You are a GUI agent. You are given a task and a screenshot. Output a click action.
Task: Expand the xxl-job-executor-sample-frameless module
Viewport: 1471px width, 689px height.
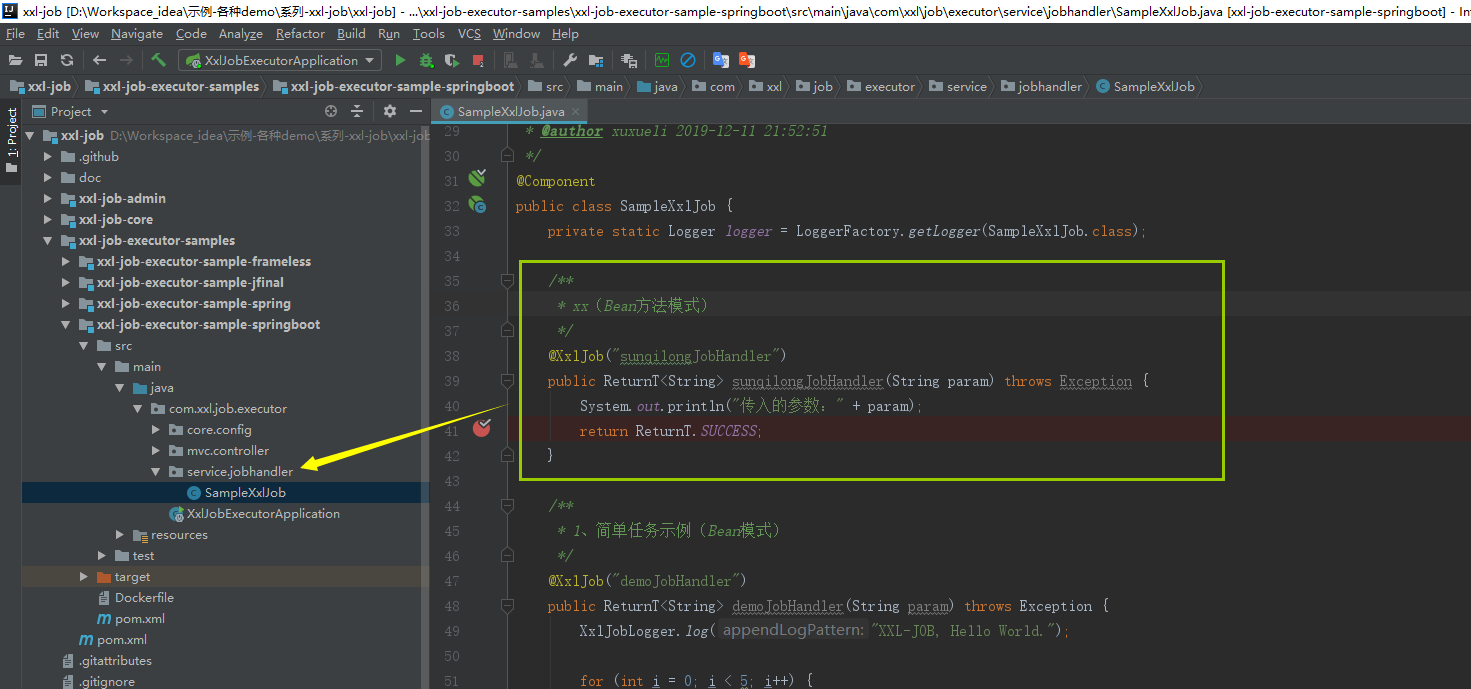pos(66,261)
